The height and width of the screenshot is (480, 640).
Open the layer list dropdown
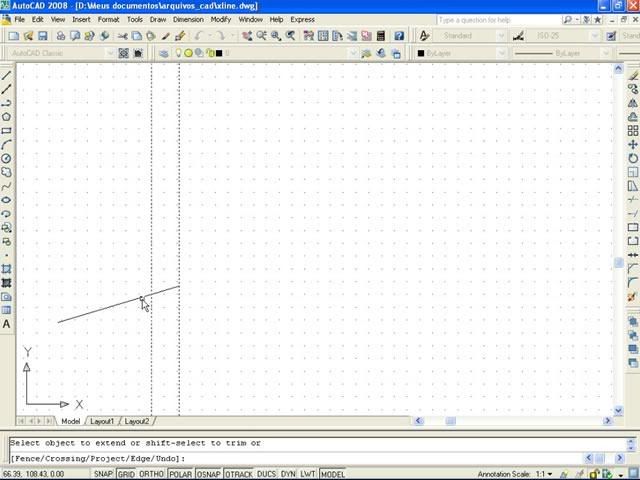pos(353,53)
